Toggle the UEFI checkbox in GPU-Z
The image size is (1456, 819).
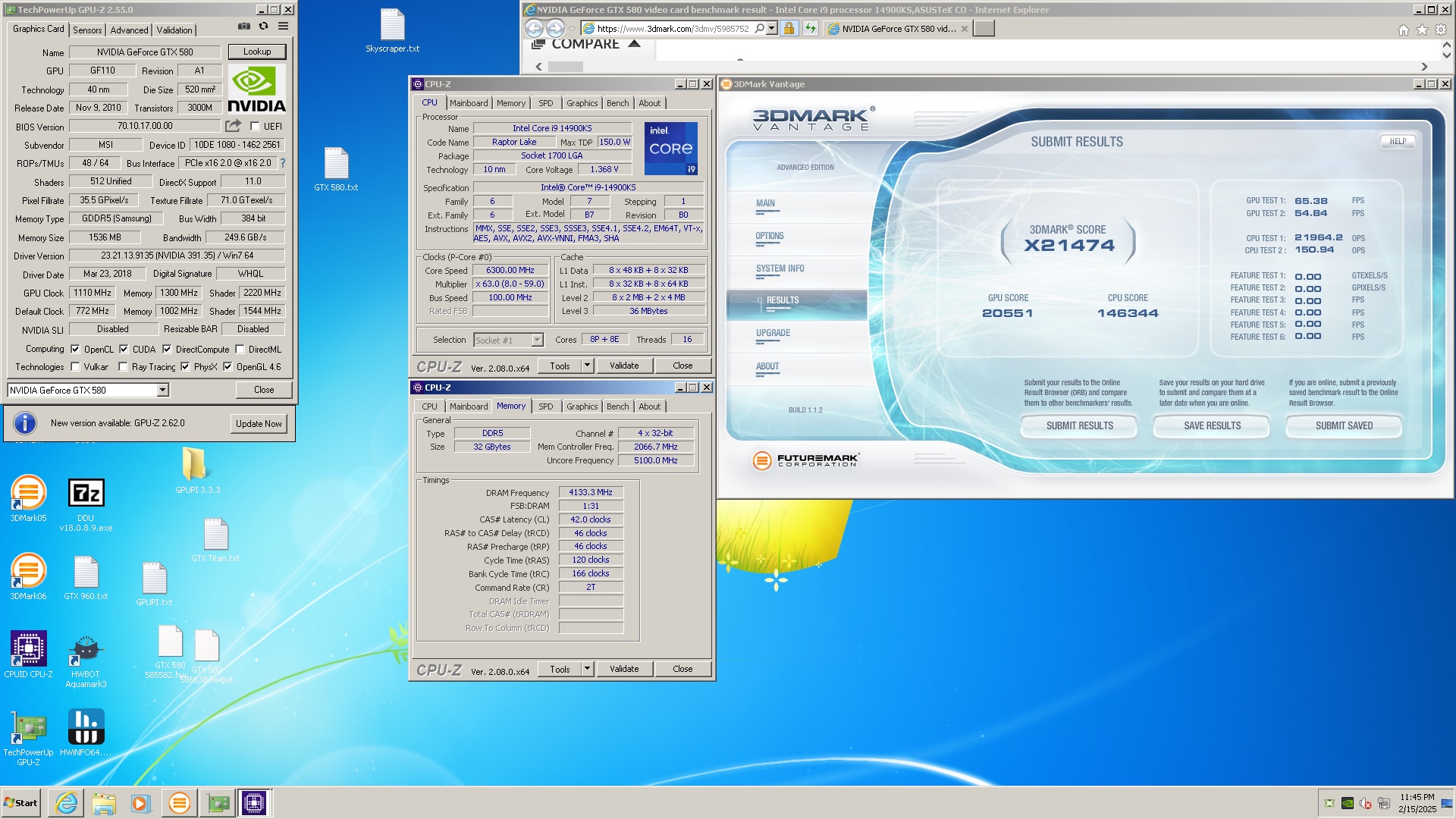click(255, 127)
